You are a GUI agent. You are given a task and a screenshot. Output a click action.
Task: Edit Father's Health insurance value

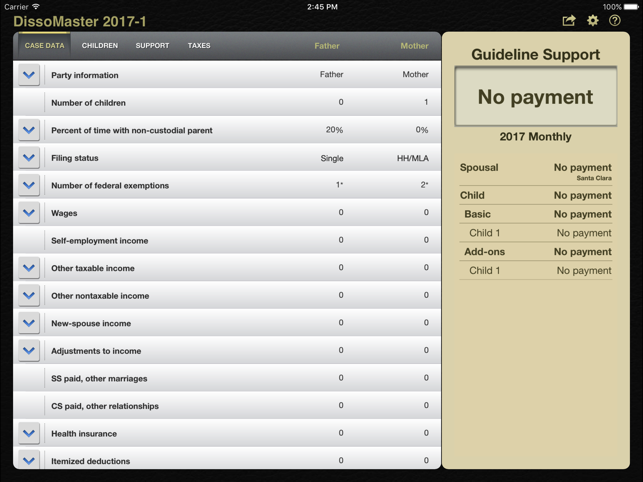coord(341,433)
